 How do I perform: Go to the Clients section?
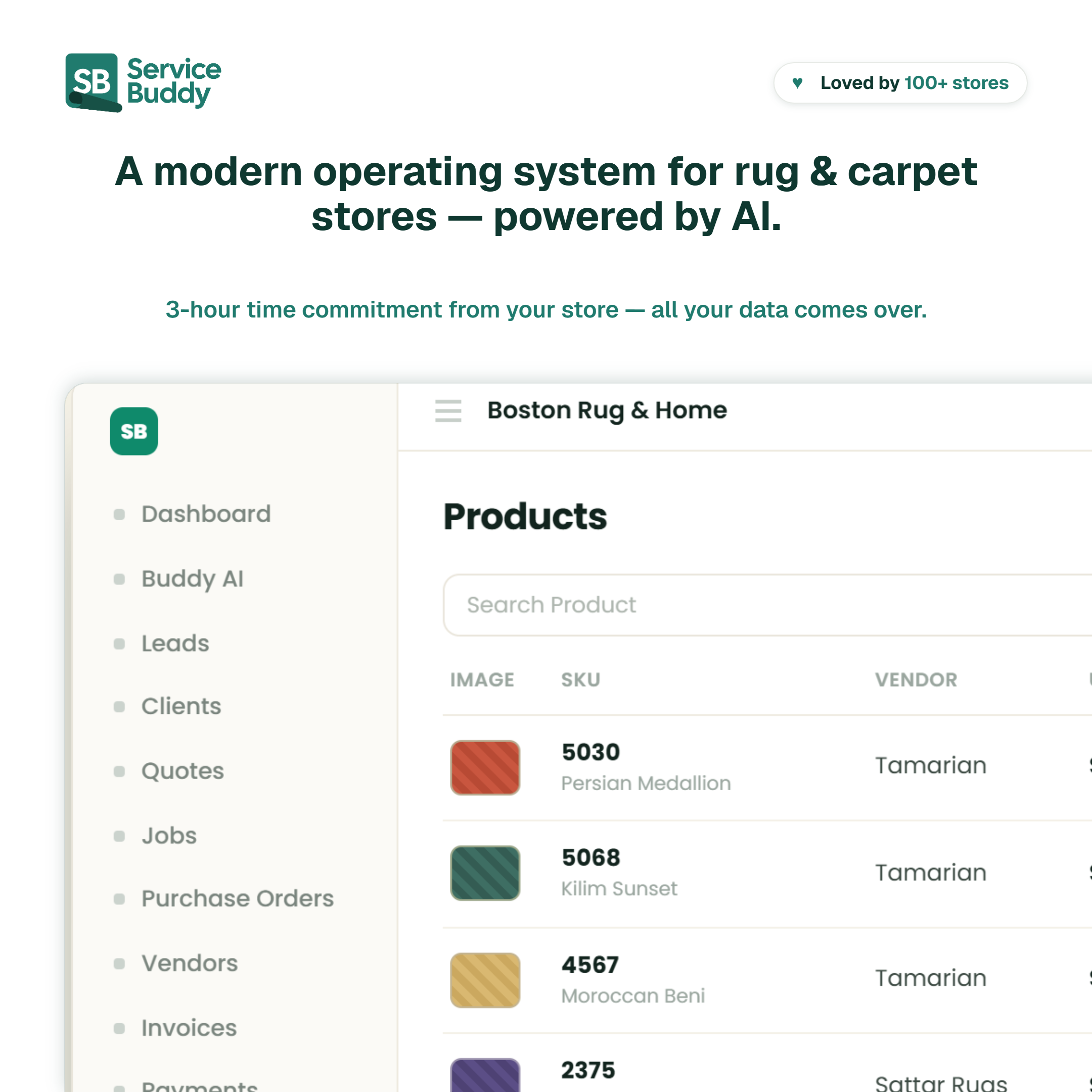tap(181, 707)
